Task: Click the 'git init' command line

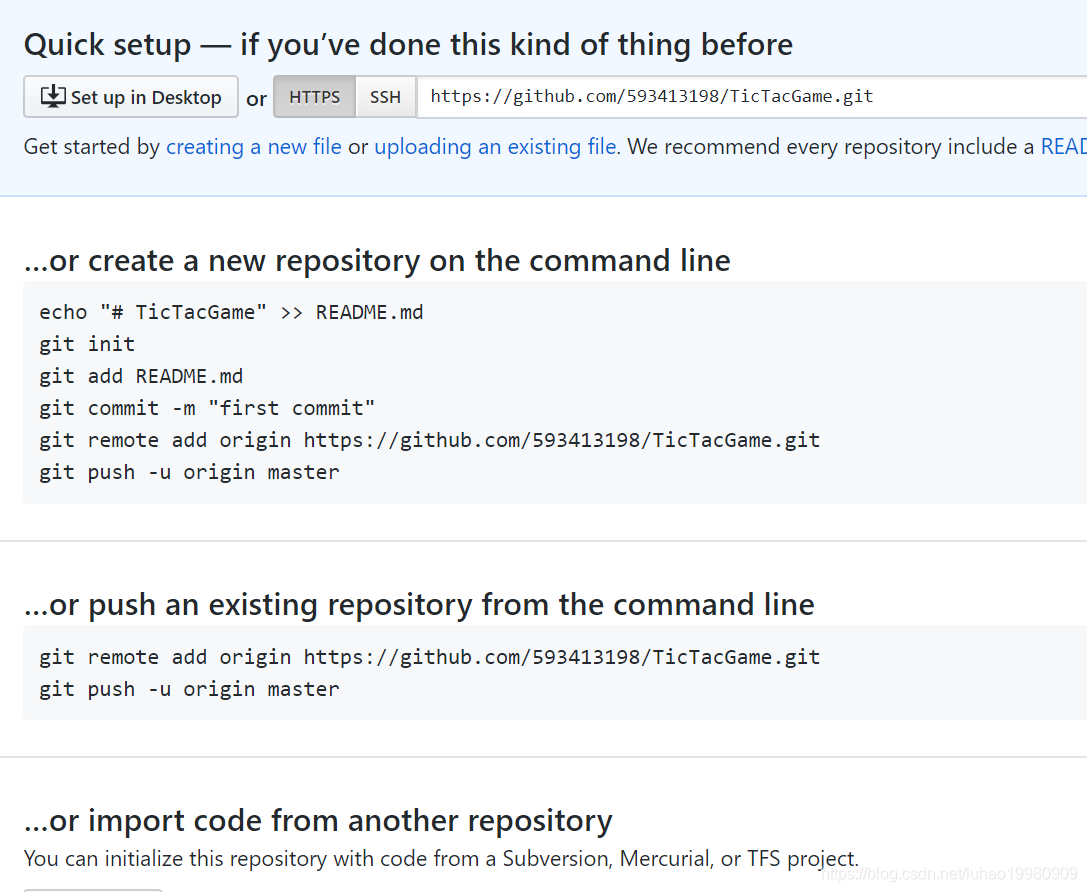Action: tap(87, 344)
